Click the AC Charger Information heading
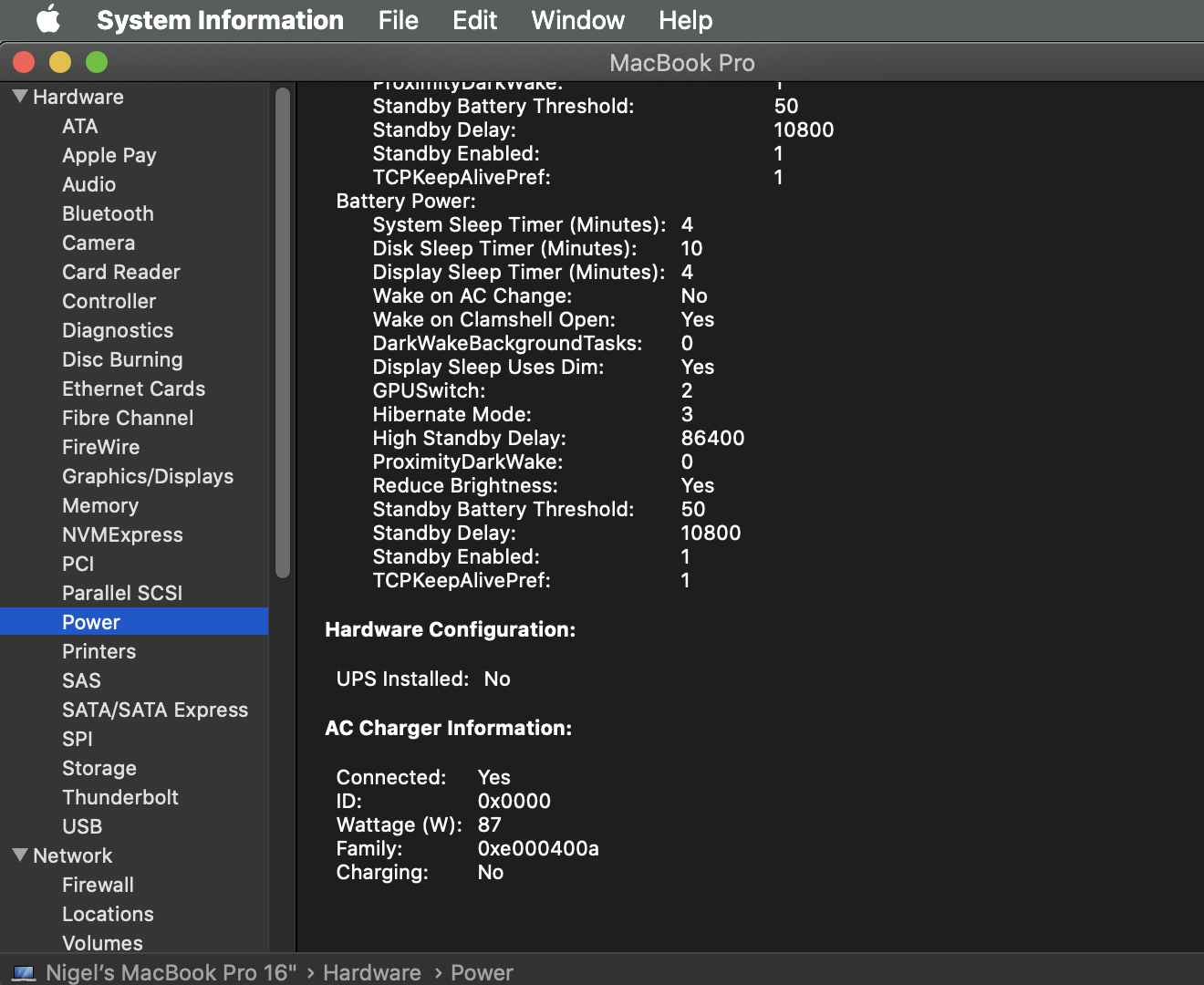 pyautogui.click(x=449, y=728)
